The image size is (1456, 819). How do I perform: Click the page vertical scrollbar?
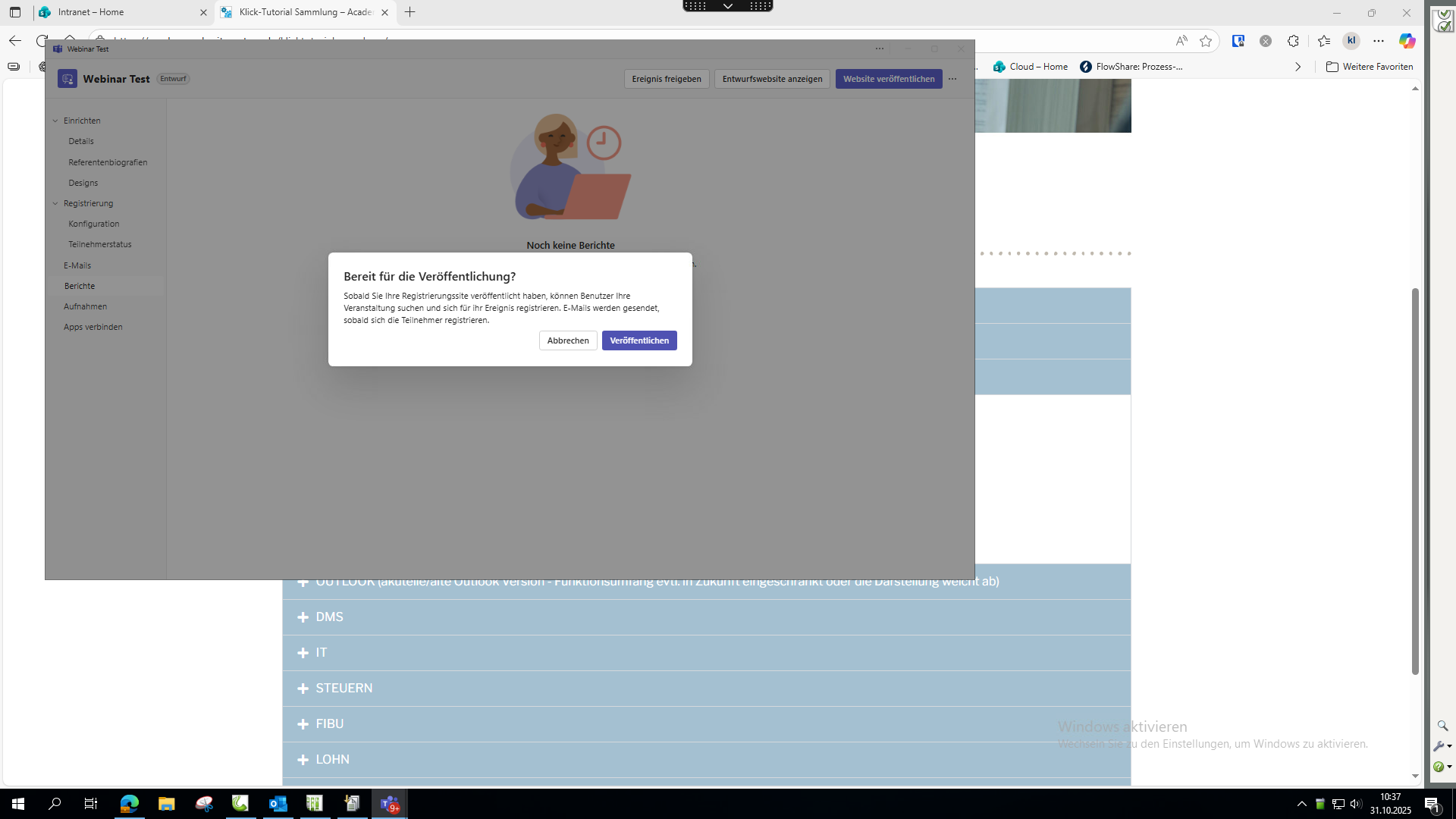tap(1415, 481)
